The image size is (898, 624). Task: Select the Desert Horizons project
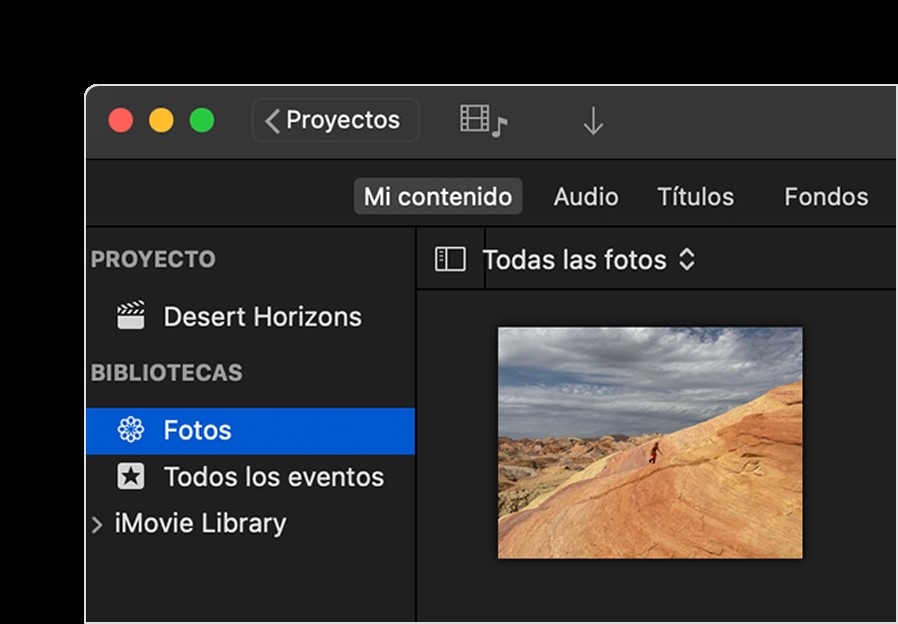coord(250,316)
